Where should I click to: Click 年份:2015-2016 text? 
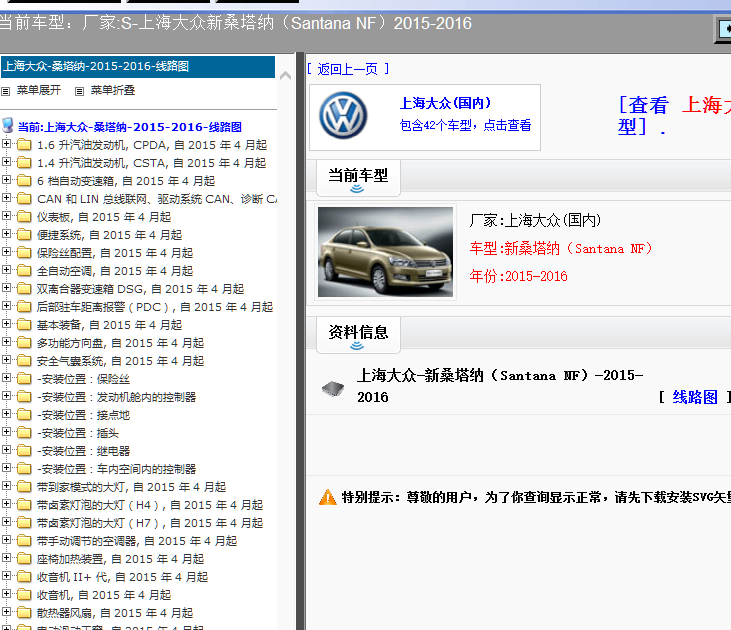pos(518,276)
